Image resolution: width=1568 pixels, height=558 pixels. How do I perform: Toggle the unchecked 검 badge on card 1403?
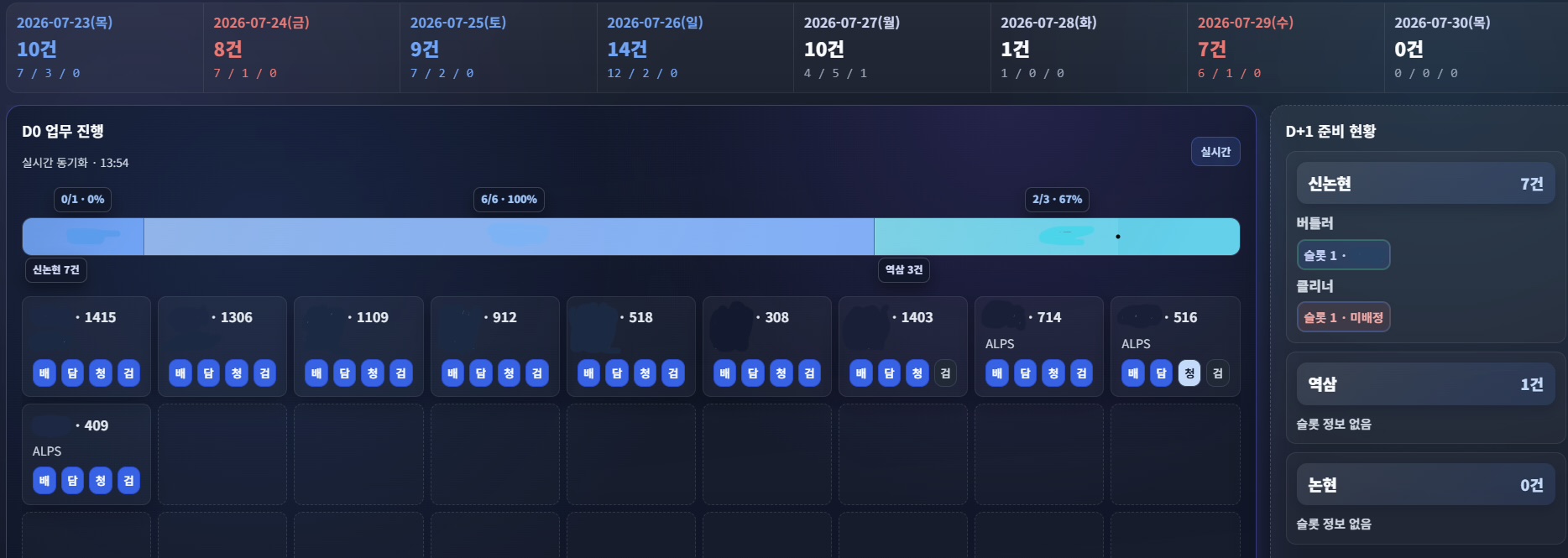click(x=945, y=373)
